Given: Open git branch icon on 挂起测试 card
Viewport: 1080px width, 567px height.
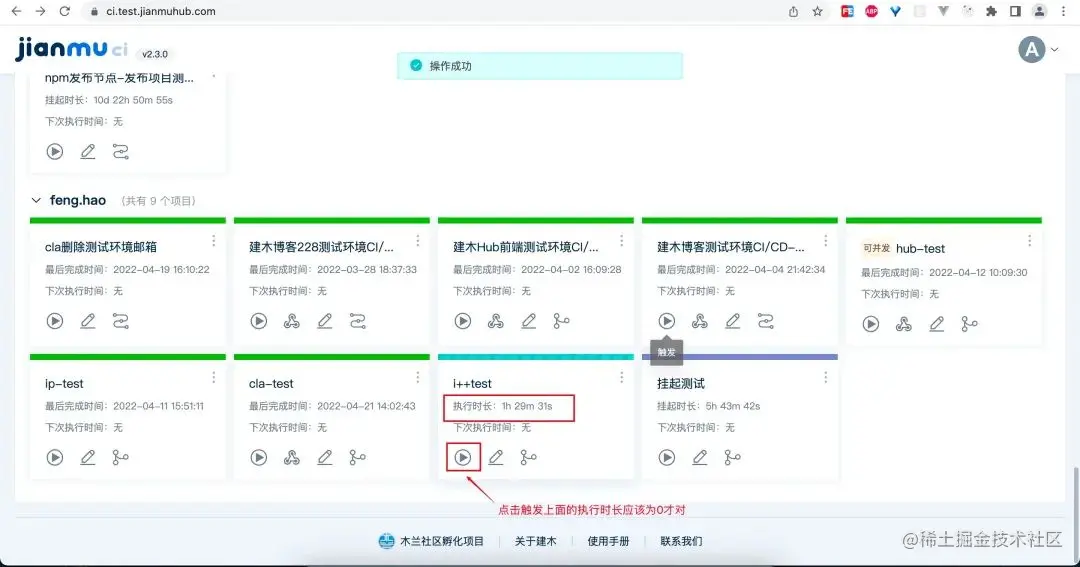Looking at the screenshot, I should 732,457.
